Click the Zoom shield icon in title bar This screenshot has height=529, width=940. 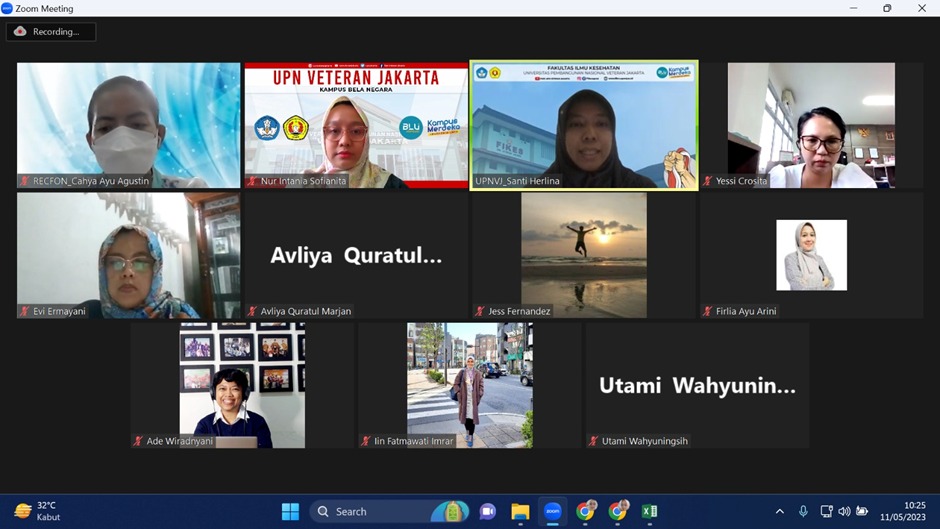click(x=7, y=8)
